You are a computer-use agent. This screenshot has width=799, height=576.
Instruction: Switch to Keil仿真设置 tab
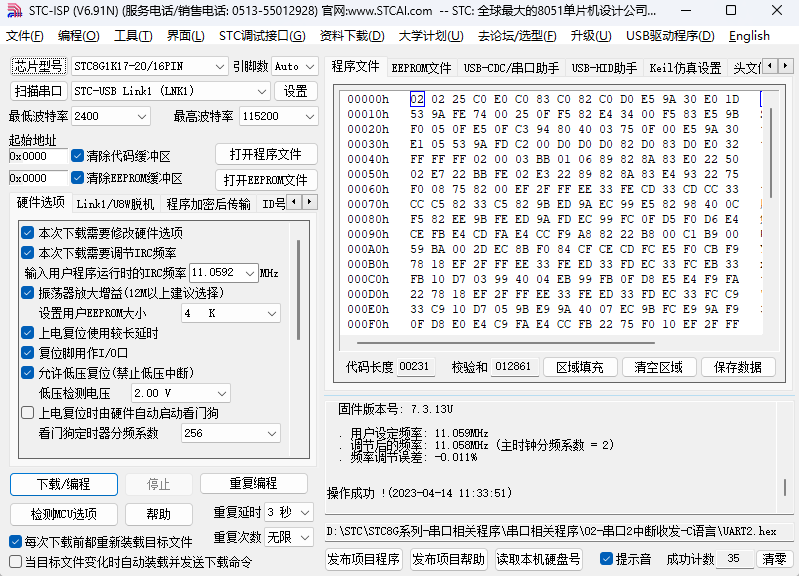pyautogui.click(x=685, y=68)
